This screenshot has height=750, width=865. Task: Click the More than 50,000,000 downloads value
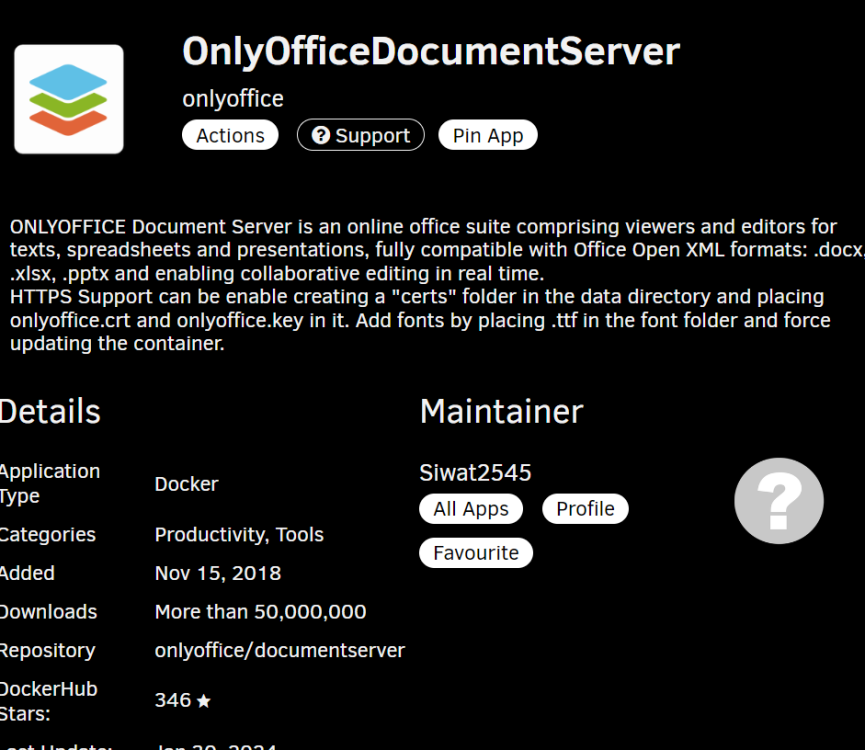point(260,612)
